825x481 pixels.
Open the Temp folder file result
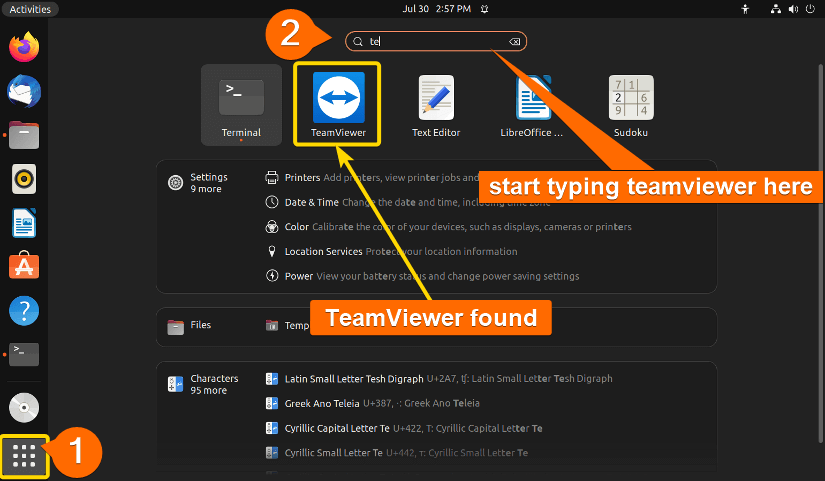pos(287,326)
